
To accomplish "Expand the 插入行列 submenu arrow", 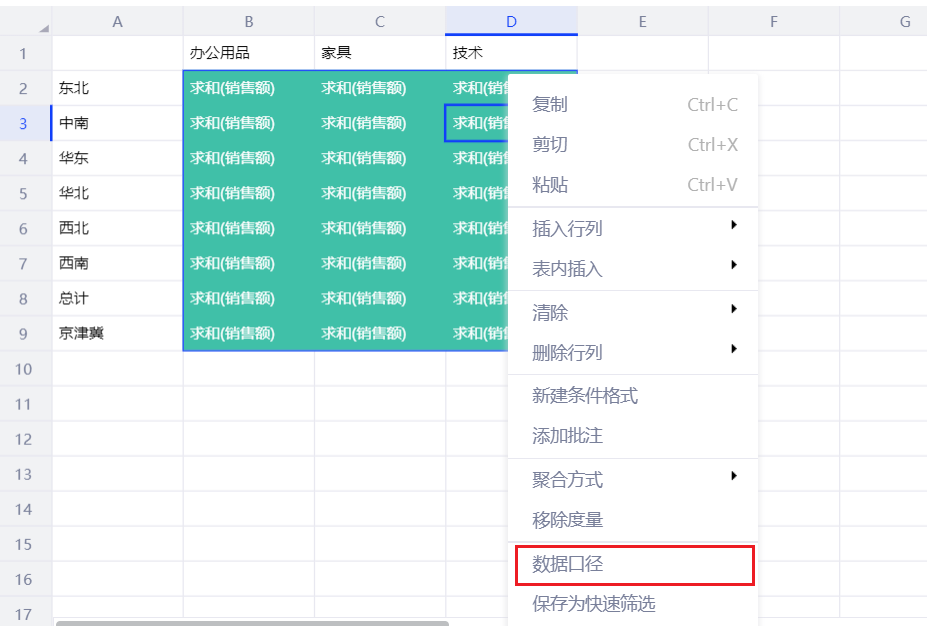I will point(733,226).
